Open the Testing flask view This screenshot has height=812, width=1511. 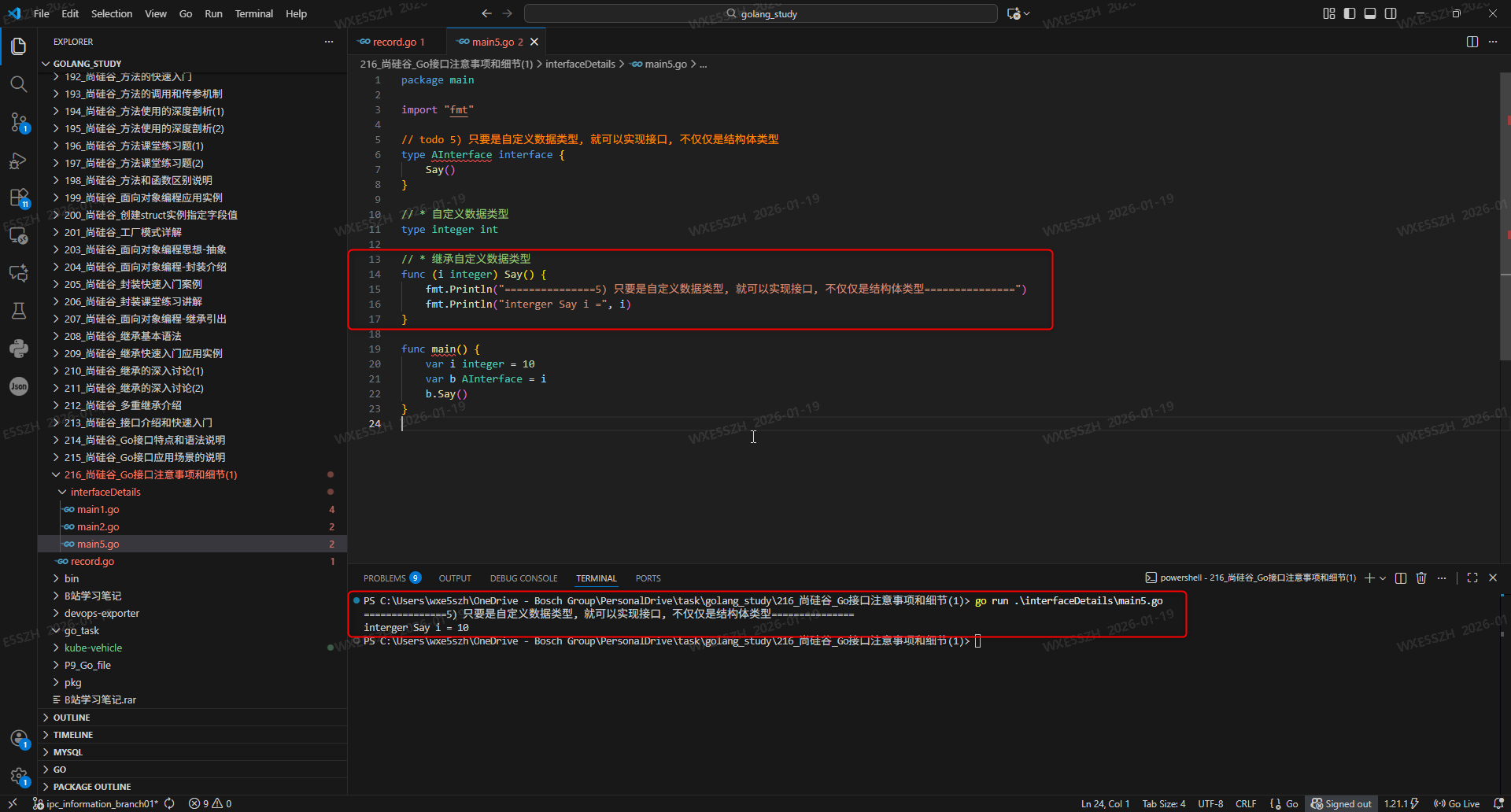19,311
